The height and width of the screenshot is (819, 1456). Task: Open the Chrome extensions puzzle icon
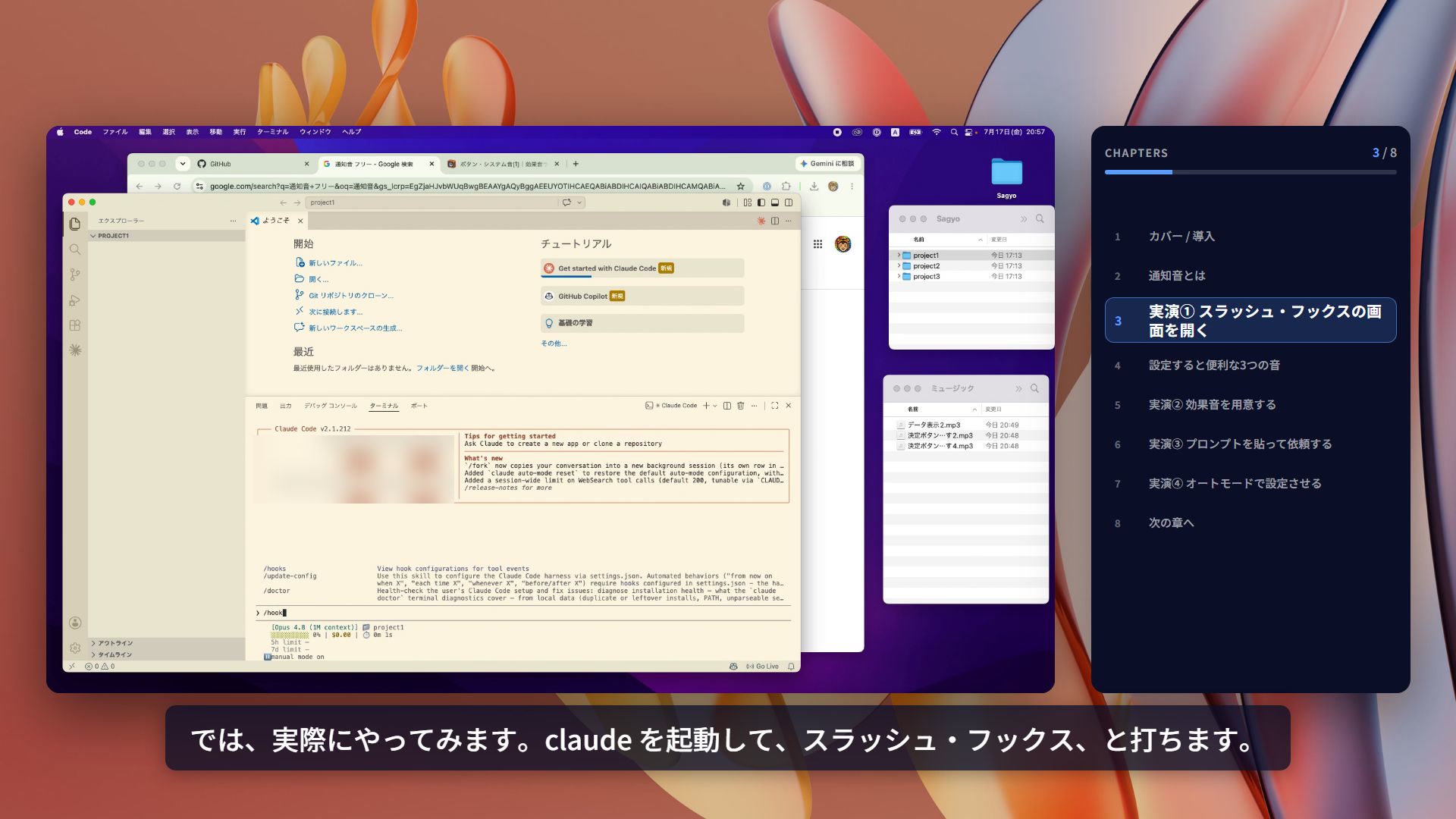786,186
